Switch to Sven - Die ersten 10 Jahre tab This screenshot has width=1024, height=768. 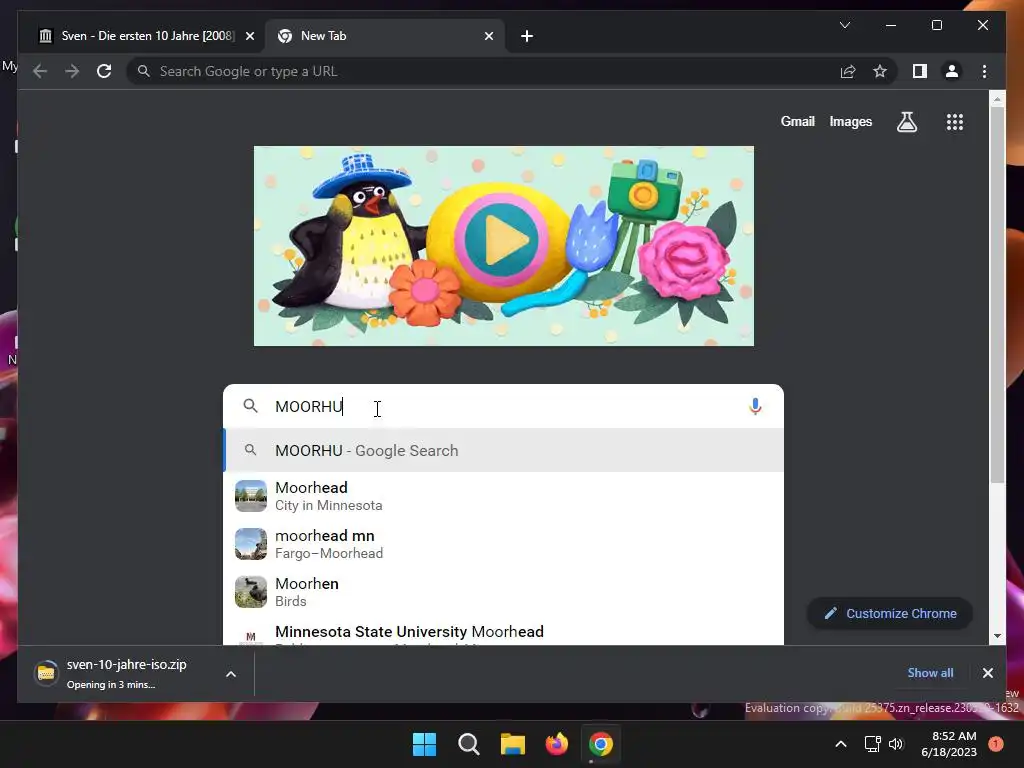(x=141, y=37)
